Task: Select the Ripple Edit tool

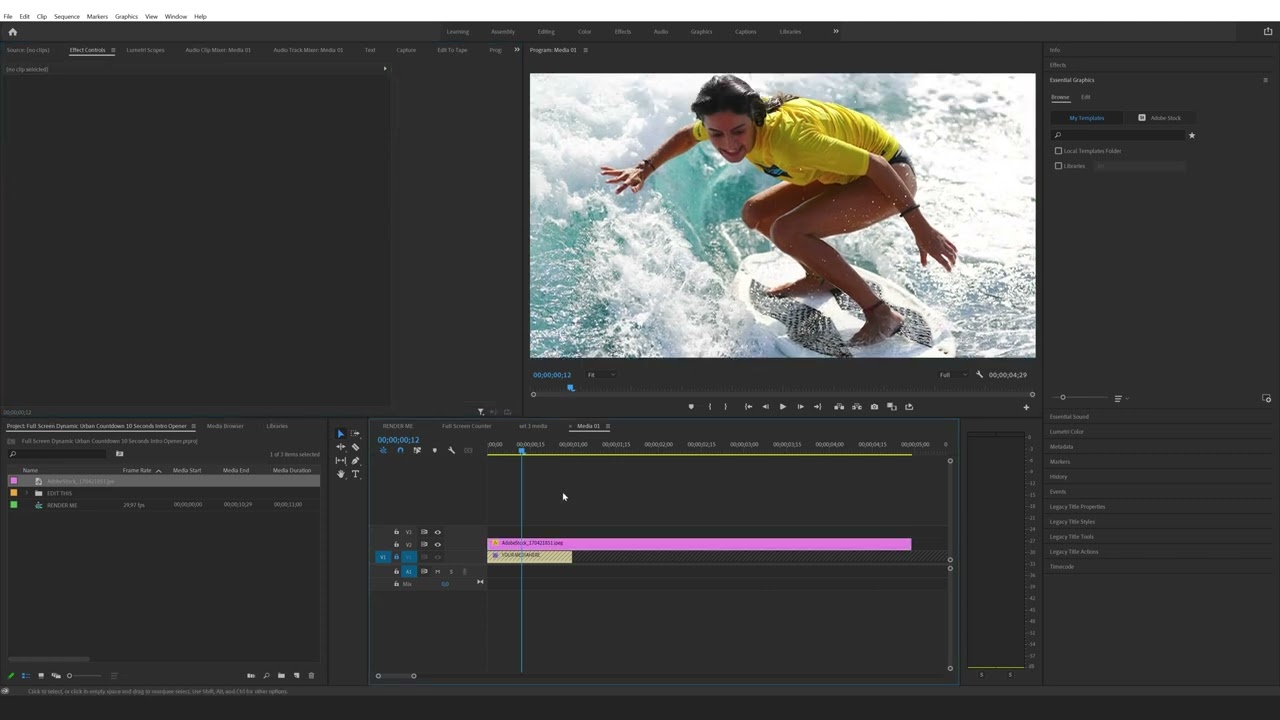Action: click(340, 447)
